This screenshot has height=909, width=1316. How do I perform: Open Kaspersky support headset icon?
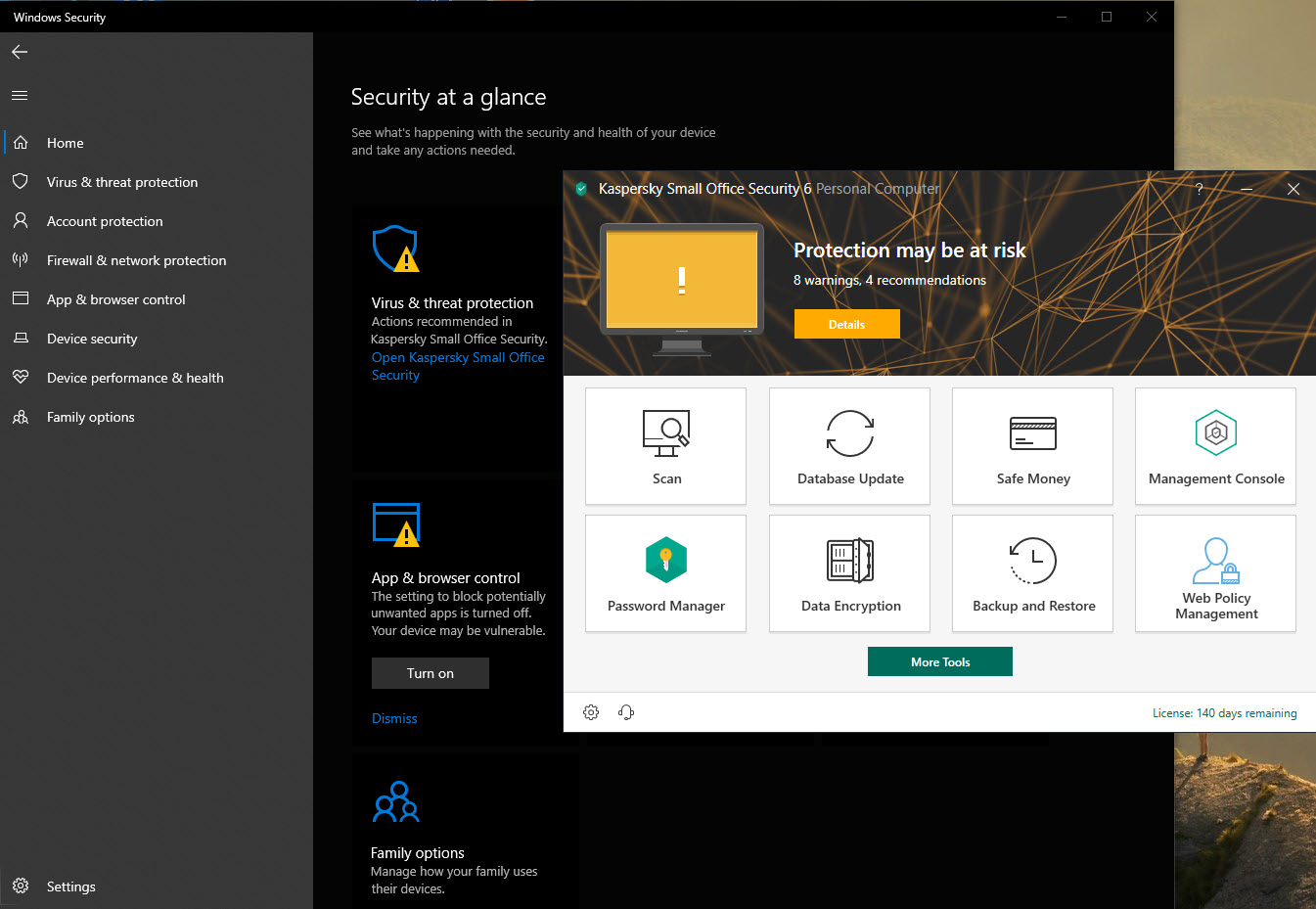coord(626,712)
